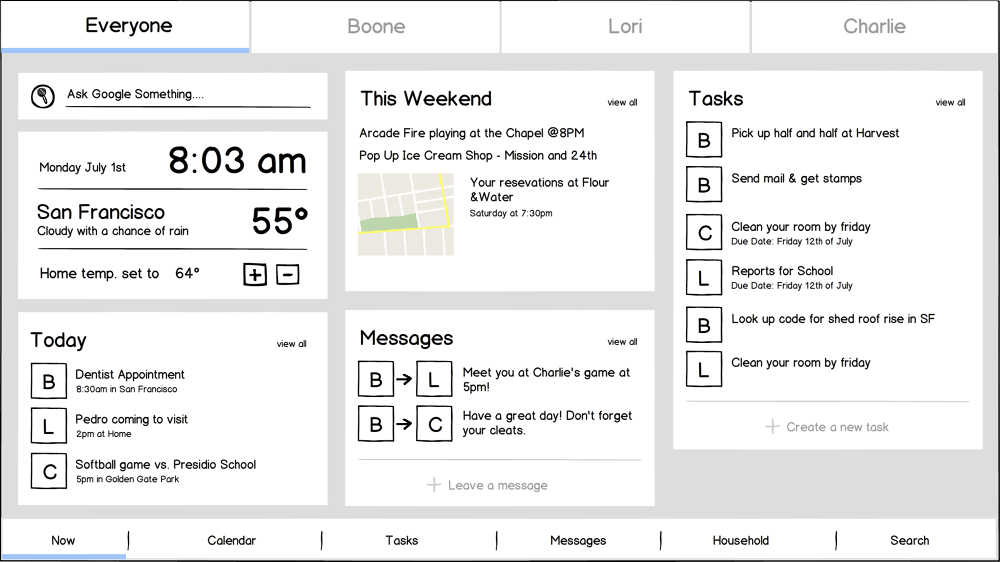The width and height of the screenshot is (1000, 562).
Task: Click B icon beside Dentist Appointment
Action: 48,381
